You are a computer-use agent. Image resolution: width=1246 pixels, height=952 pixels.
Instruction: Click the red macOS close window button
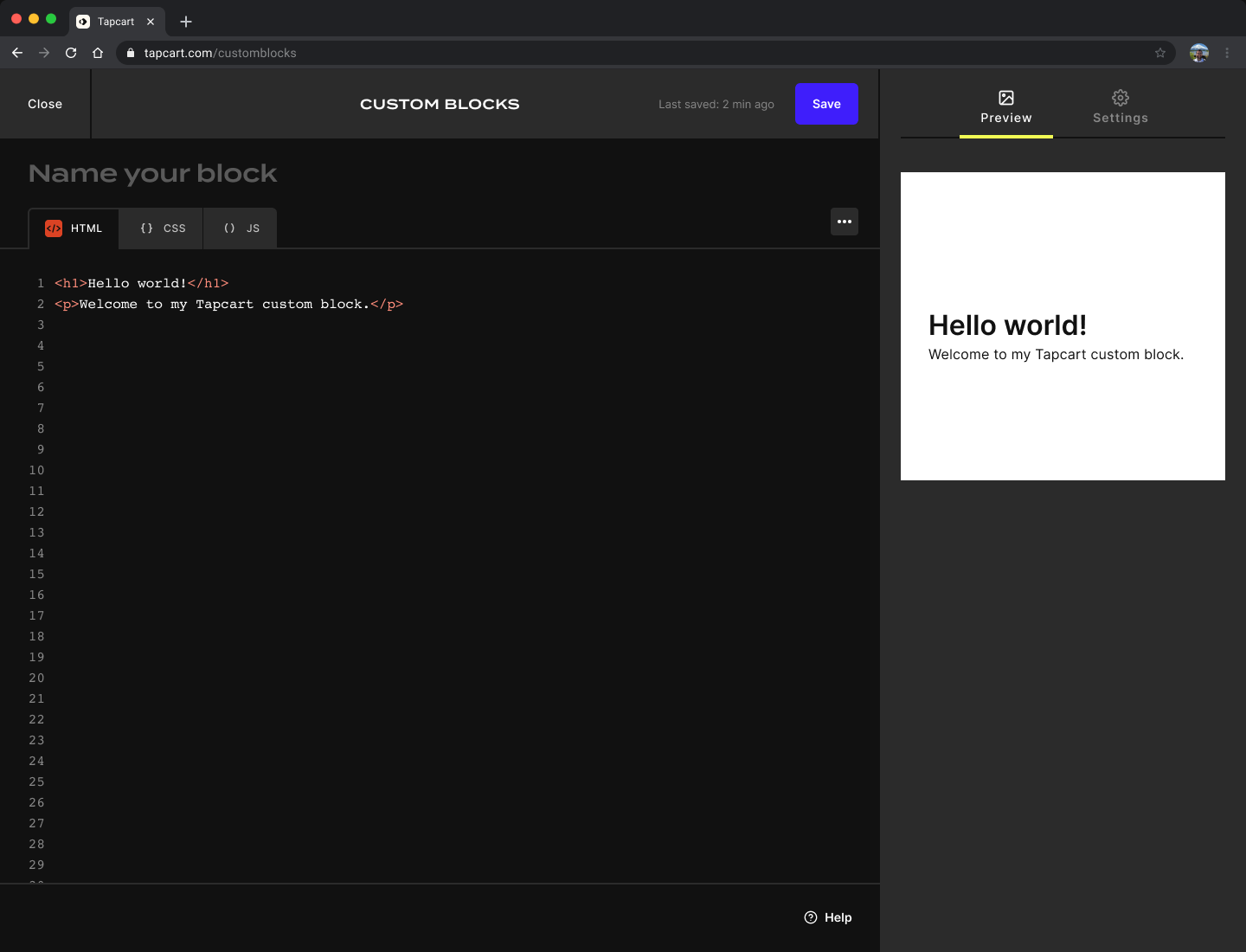pos(16,18)
